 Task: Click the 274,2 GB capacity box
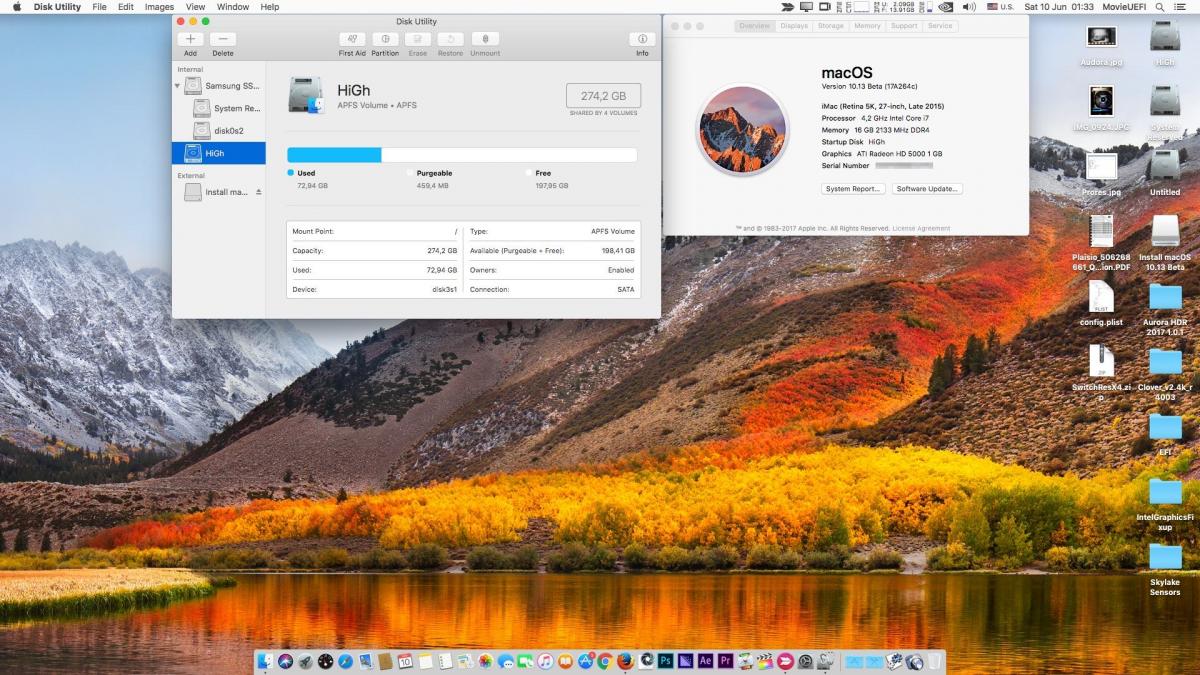pyautogui.click(x=603, y=96)
